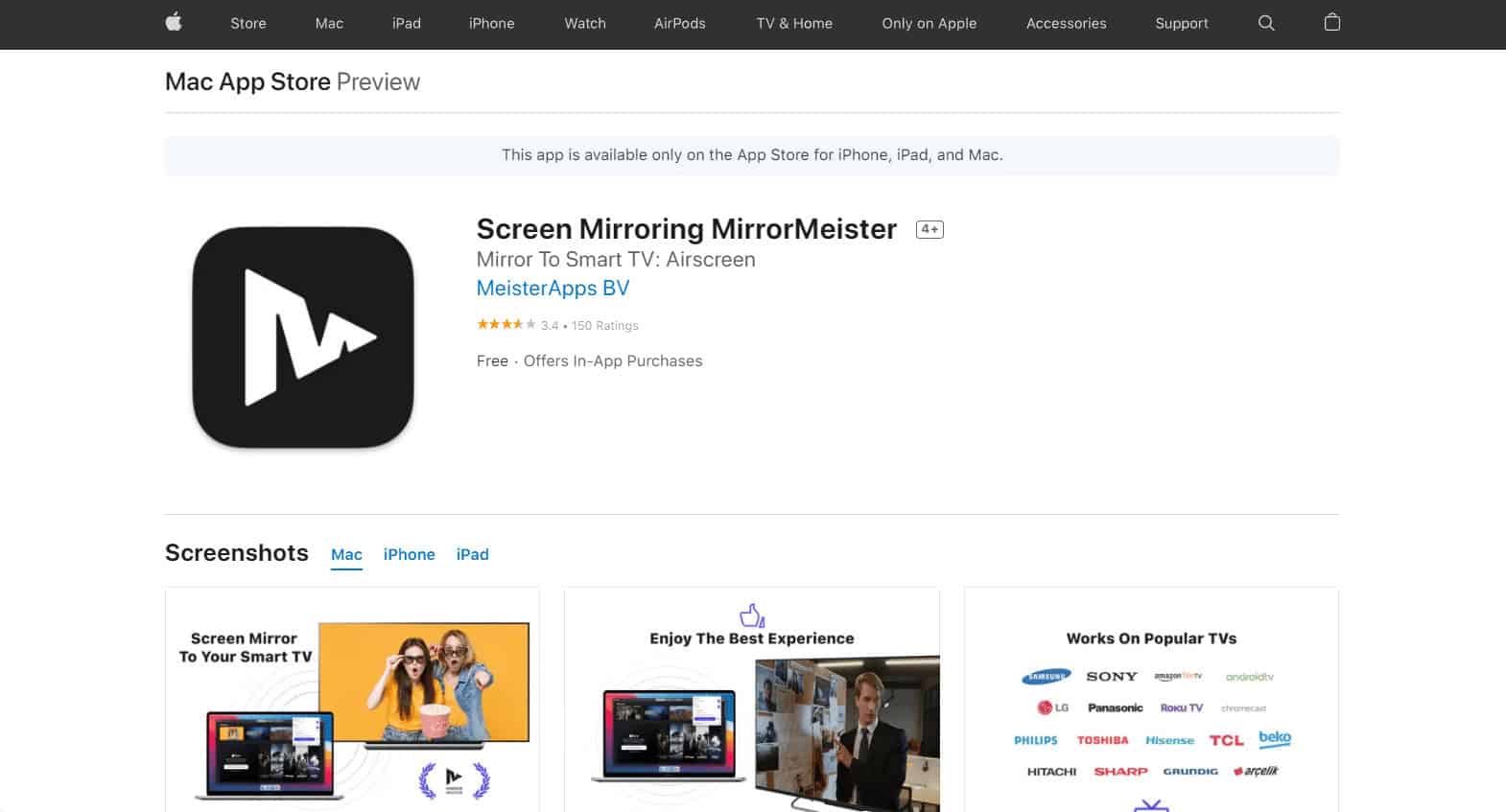Click the Samsung logo in the TVs screenshot
This screenshot has width=1506, height=812.
(1047, 677)
